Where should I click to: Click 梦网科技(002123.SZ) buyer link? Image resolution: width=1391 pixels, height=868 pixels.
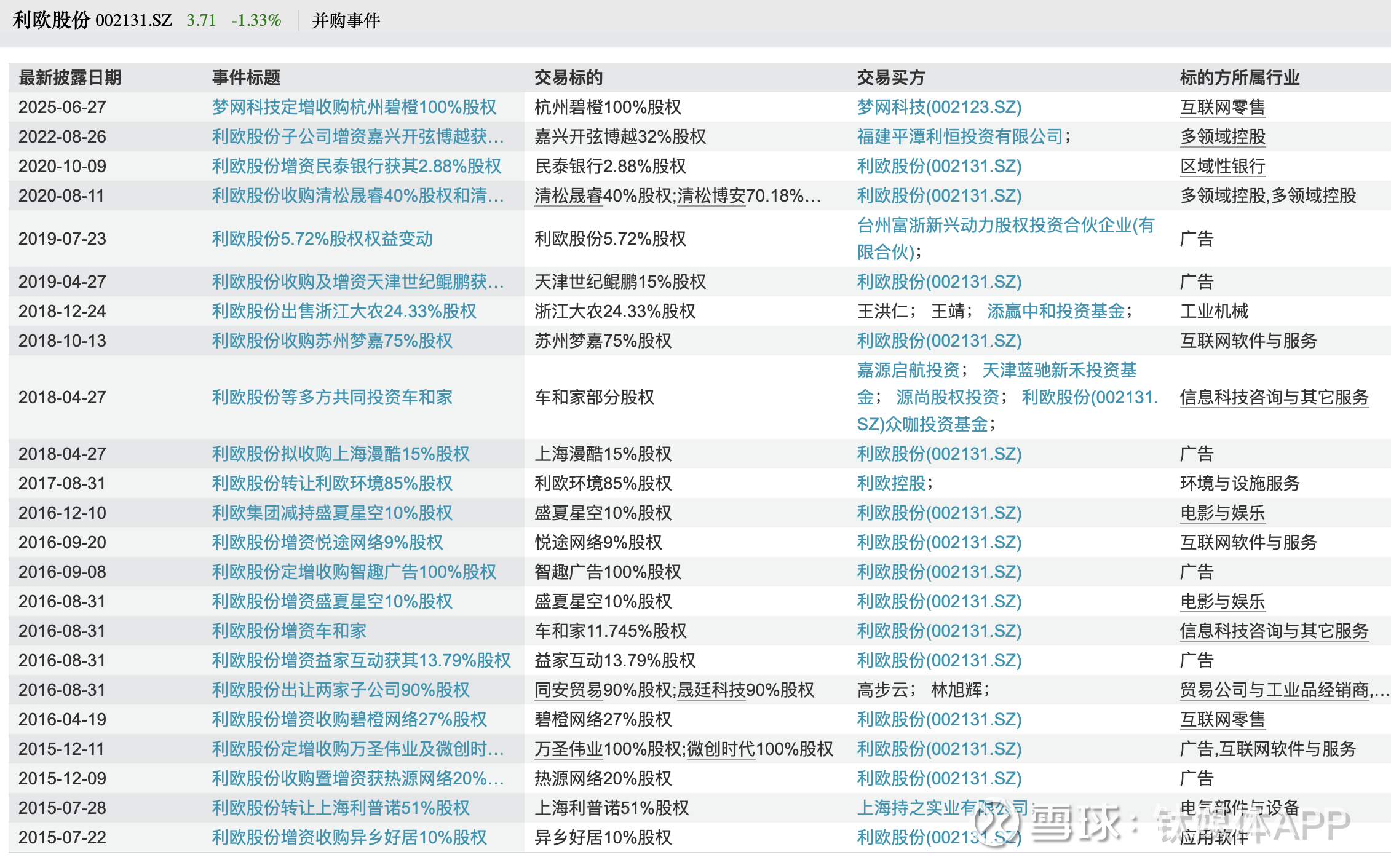coord(938,107)
